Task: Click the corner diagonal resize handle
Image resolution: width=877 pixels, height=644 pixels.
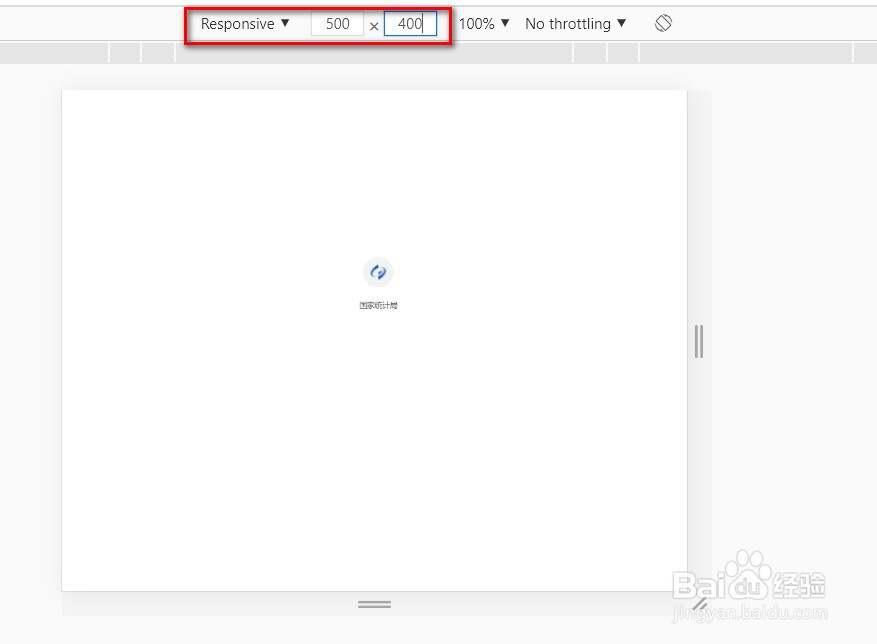Action: (x=699, y=604)
